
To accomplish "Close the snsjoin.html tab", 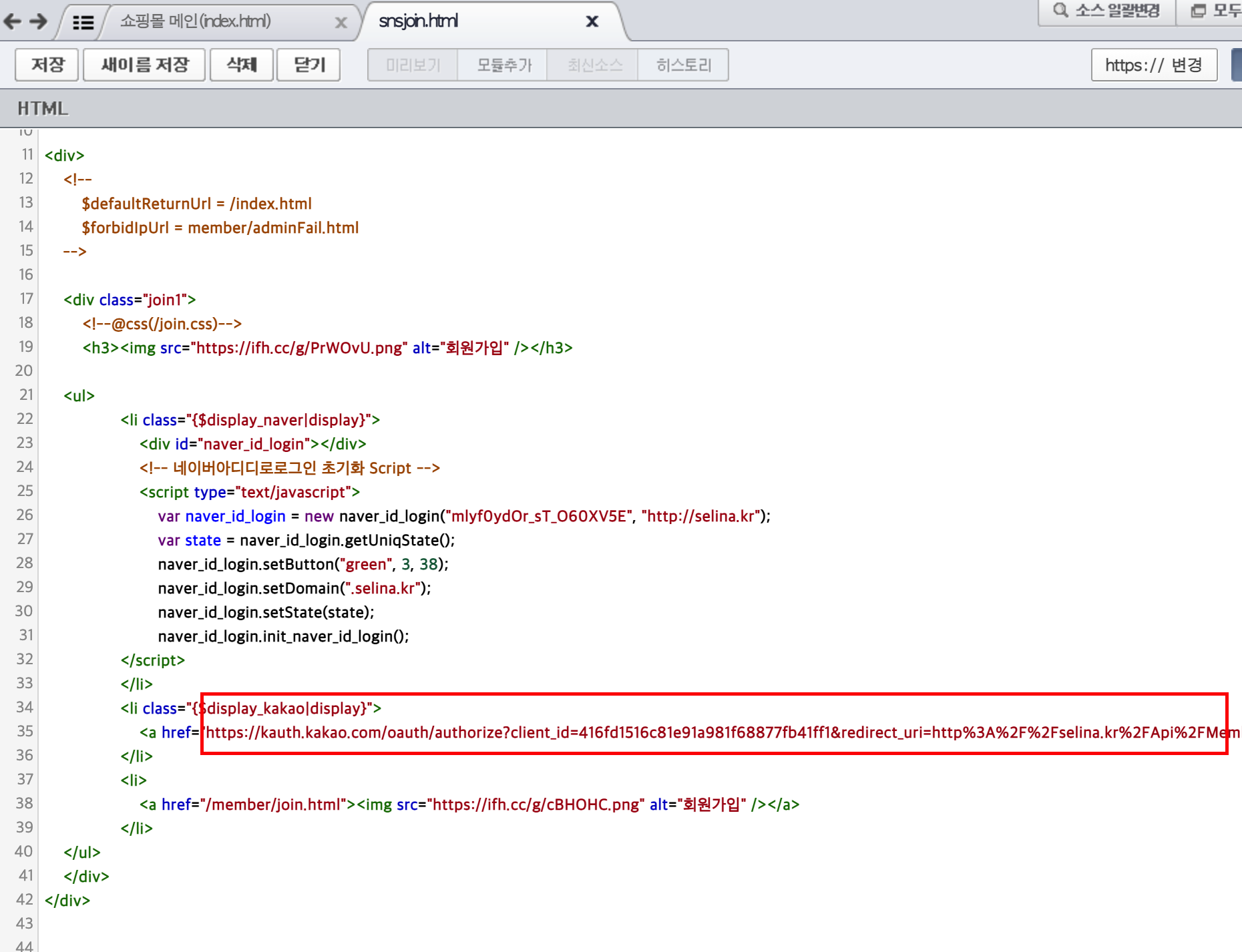I will (592, 21).
